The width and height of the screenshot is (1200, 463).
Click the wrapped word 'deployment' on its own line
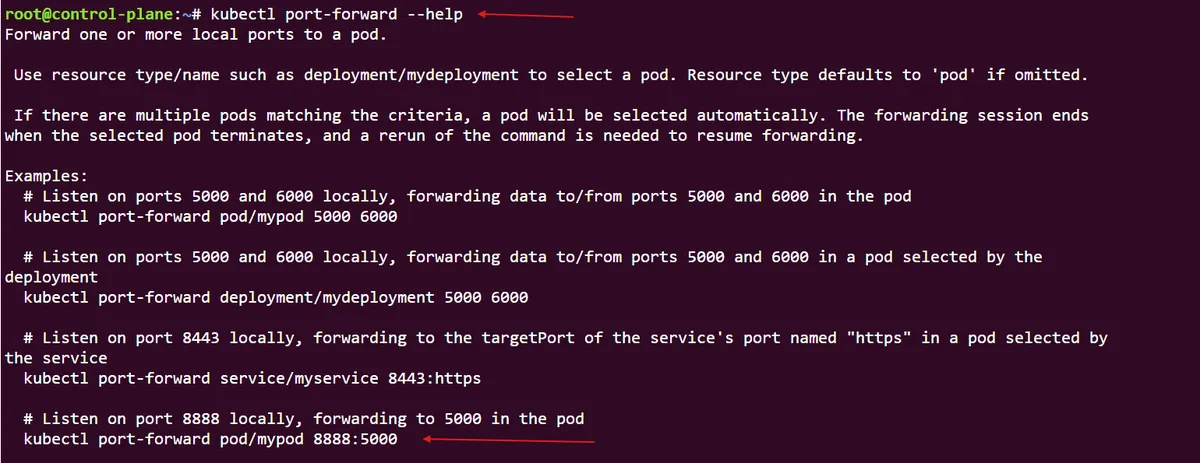pos(51,277)
